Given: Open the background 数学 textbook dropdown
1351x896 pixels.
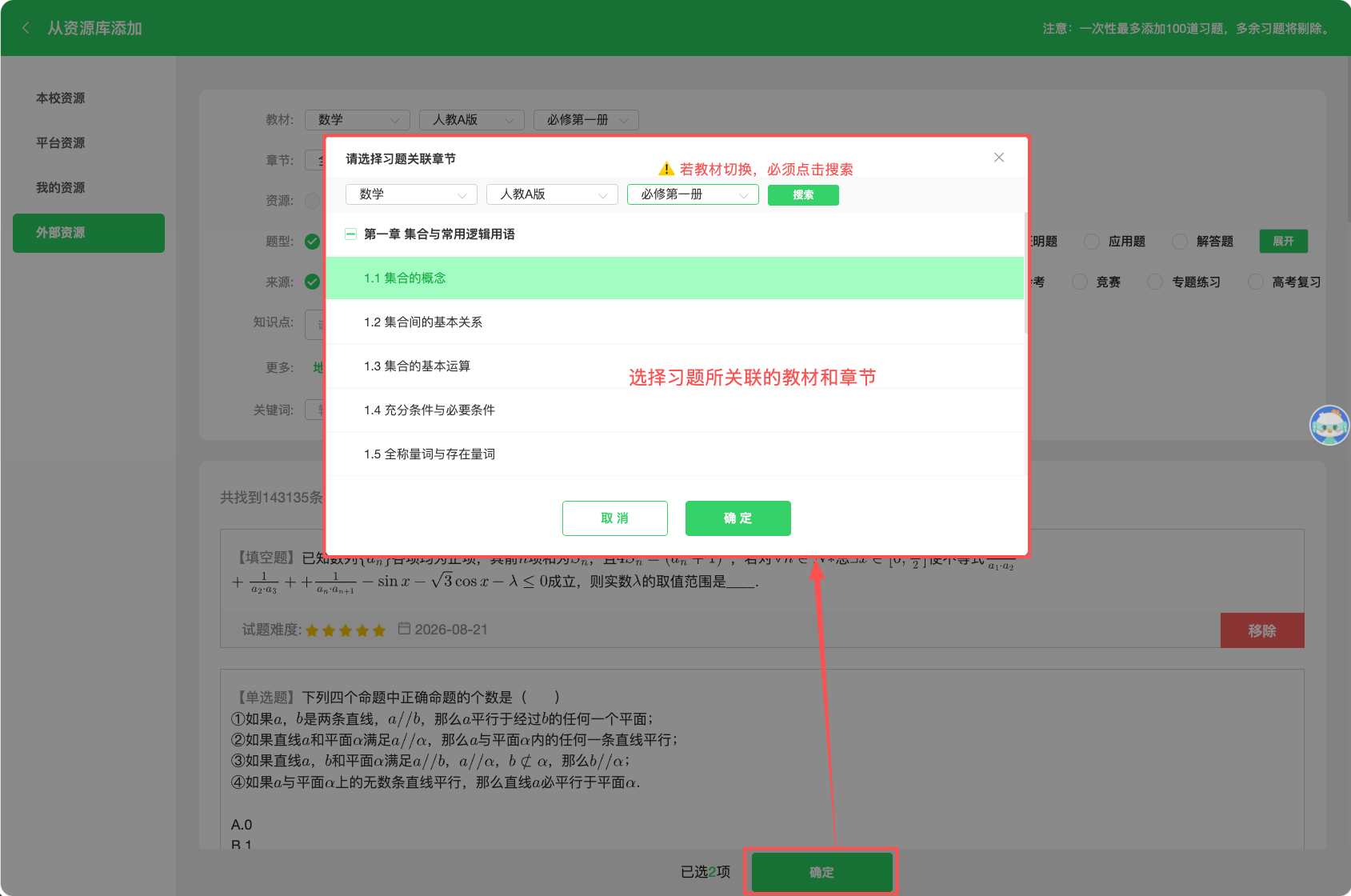Looking at the screenshot, I should [x=358, y=120].
